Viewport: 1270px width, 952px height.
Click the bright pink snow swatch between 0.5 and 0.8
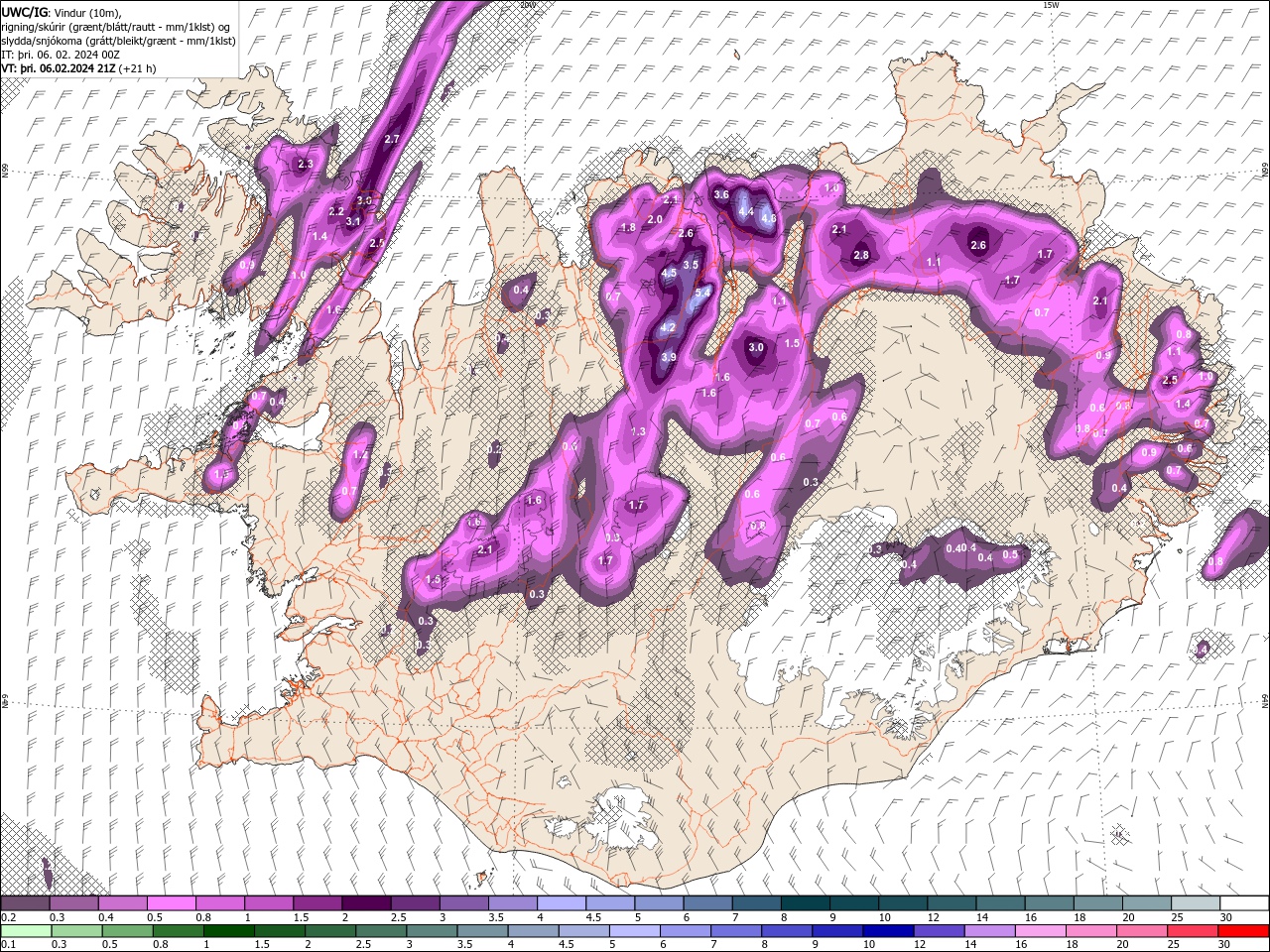(171, 903)
